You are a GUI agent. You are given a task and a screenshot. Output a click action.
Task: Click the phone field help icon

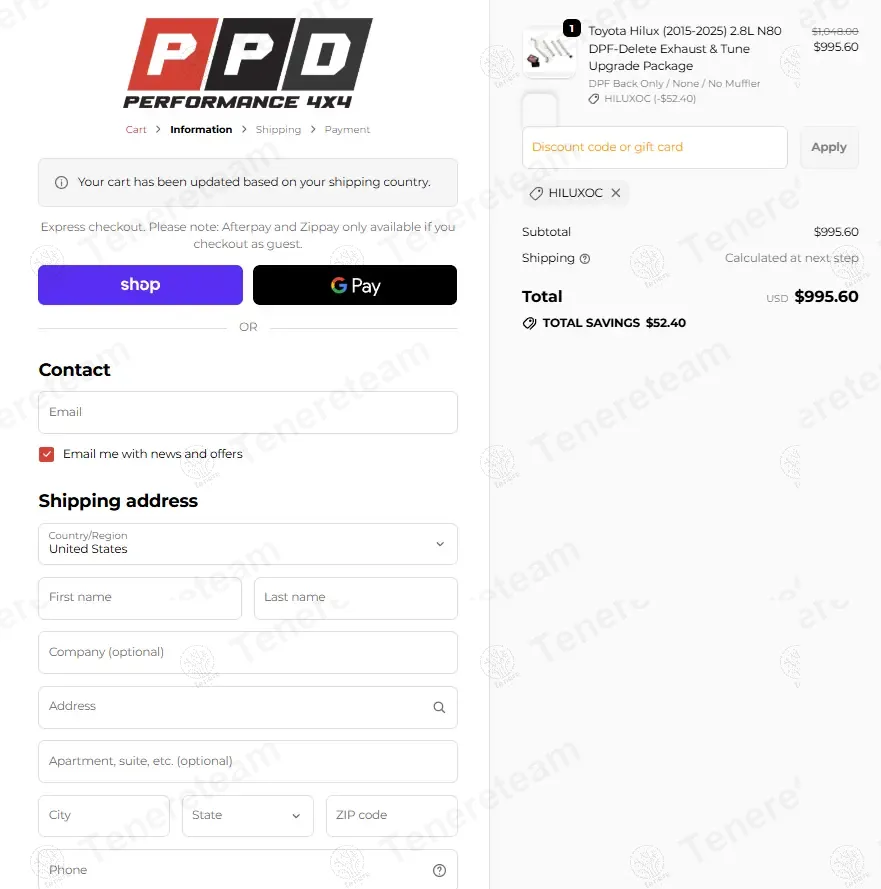click(439, 870)
